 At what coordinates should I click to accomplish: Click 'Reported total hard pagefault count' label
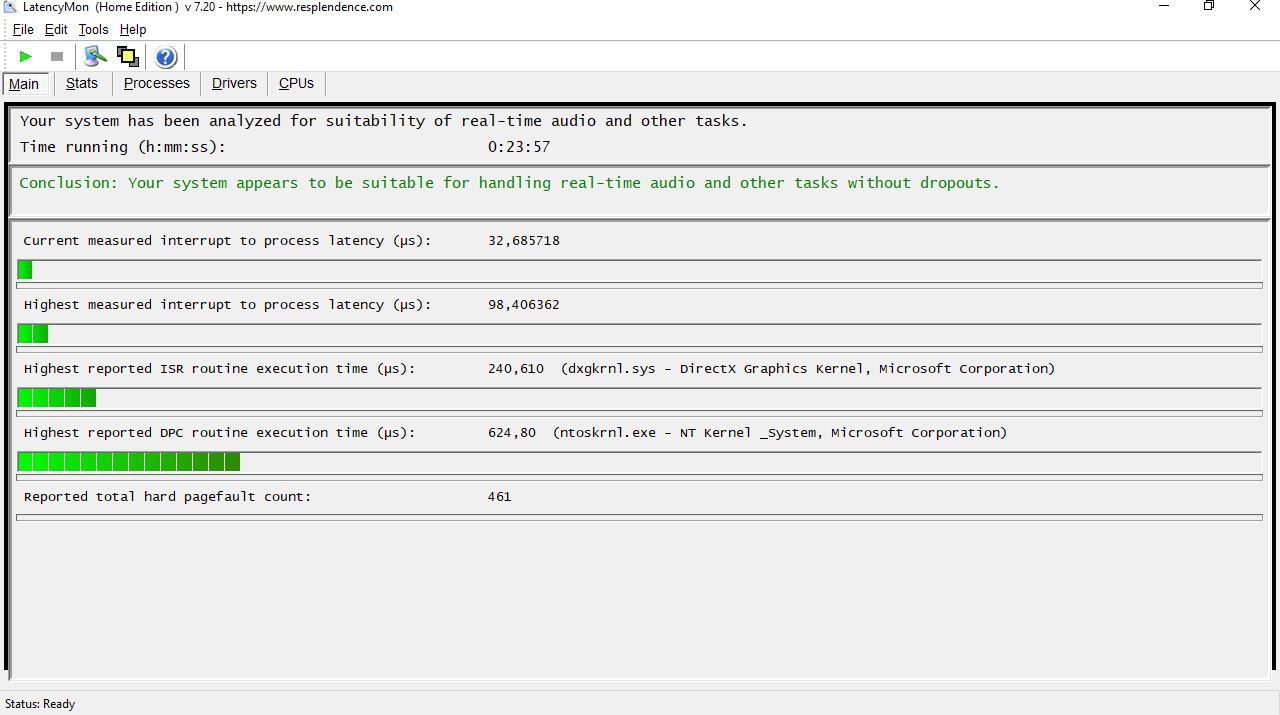[168, 497]
